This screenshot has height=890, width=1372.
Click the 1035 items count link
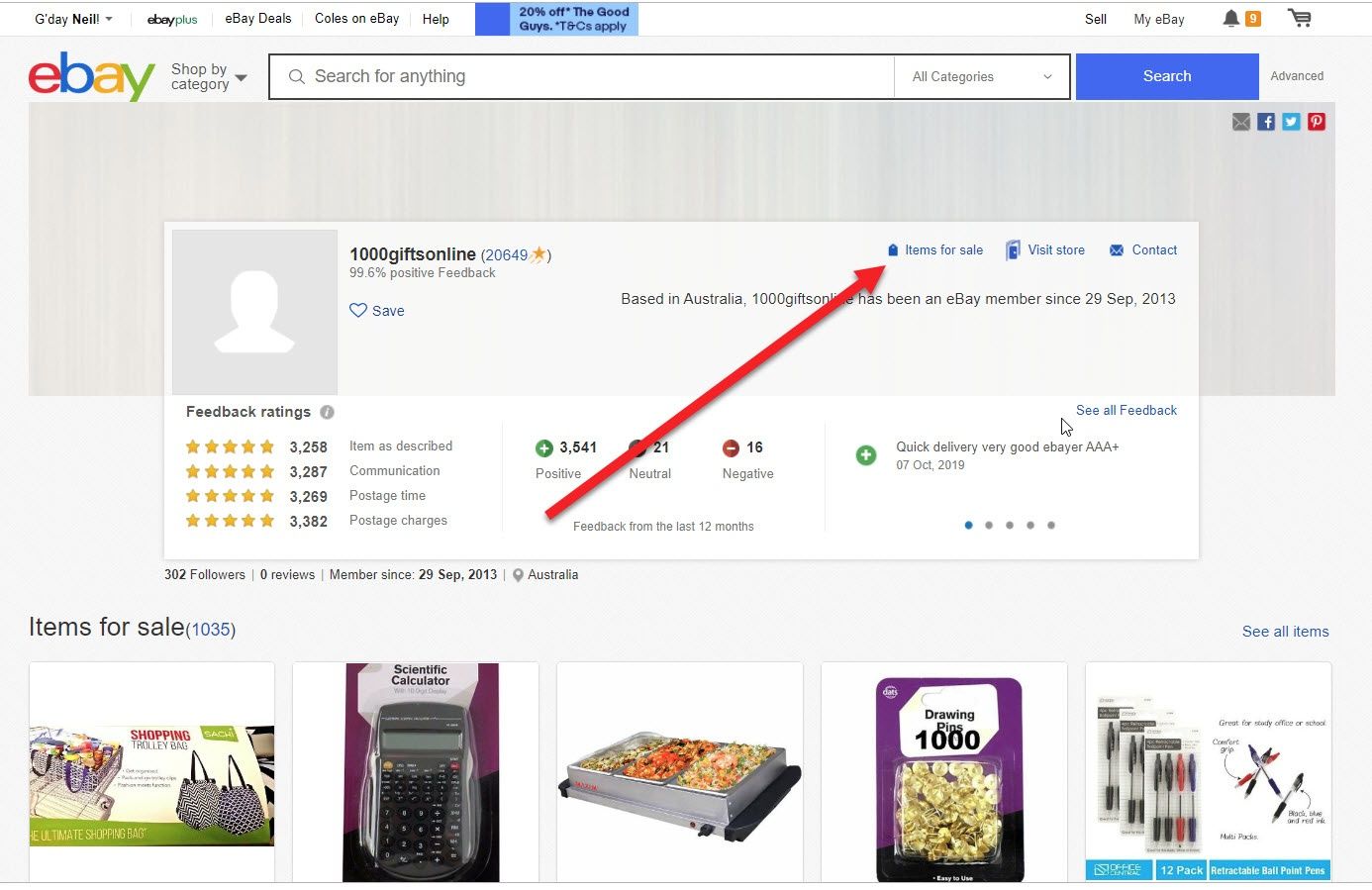click(211, 630)
